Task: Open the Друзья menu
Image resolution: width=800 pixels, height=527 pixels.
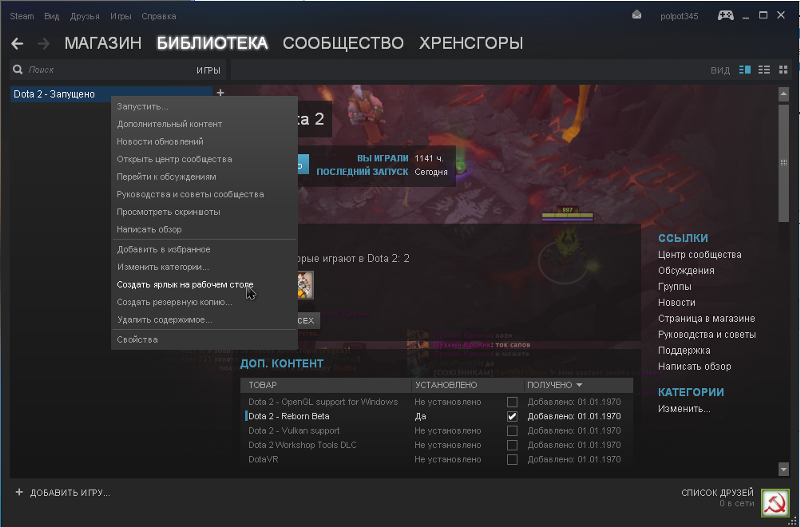Action: click(x=85, y=16)
